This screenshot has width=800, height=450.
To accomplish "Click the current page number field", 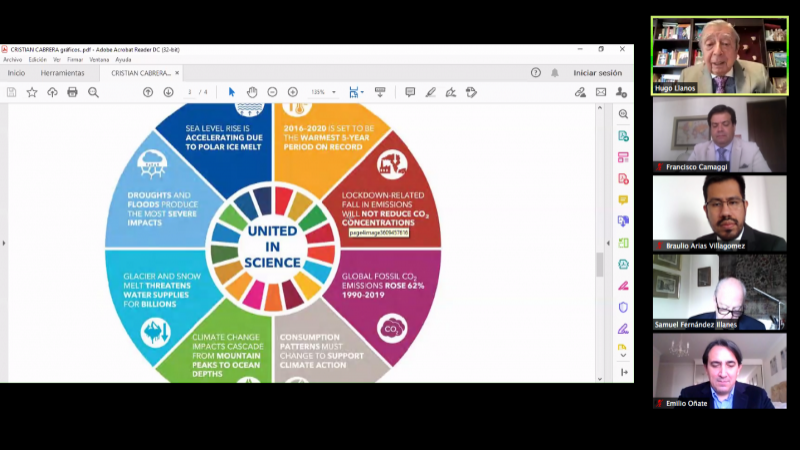I will [189, 92].
